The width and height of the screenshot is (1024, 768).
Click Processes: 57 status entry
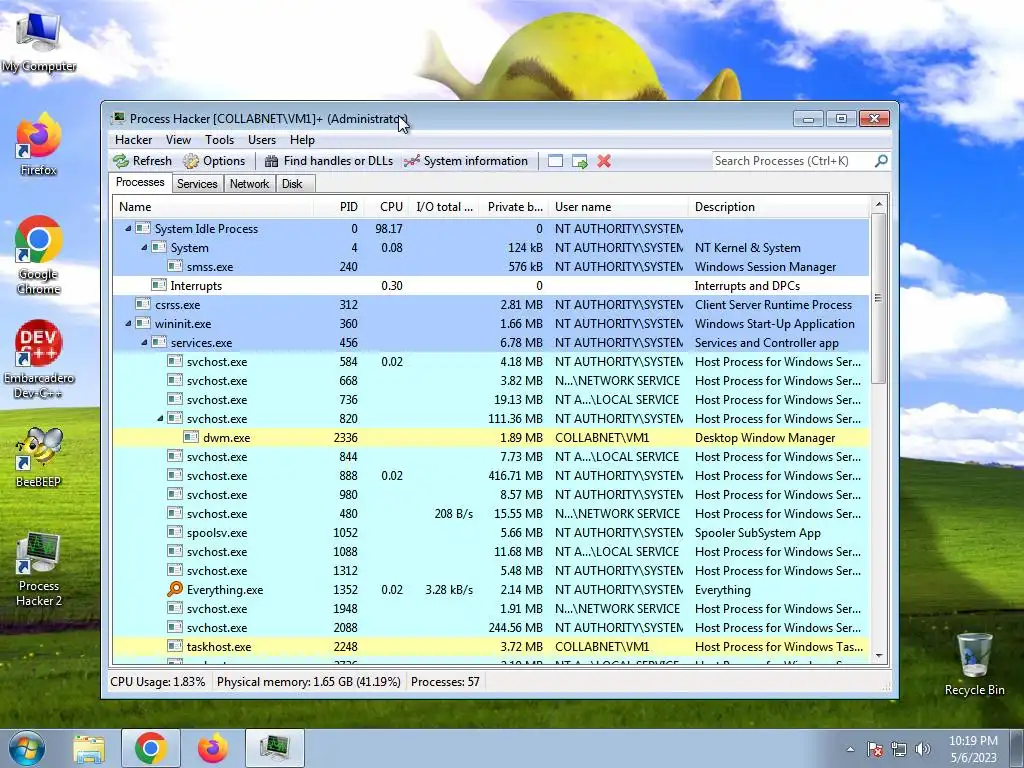[445, 682]
